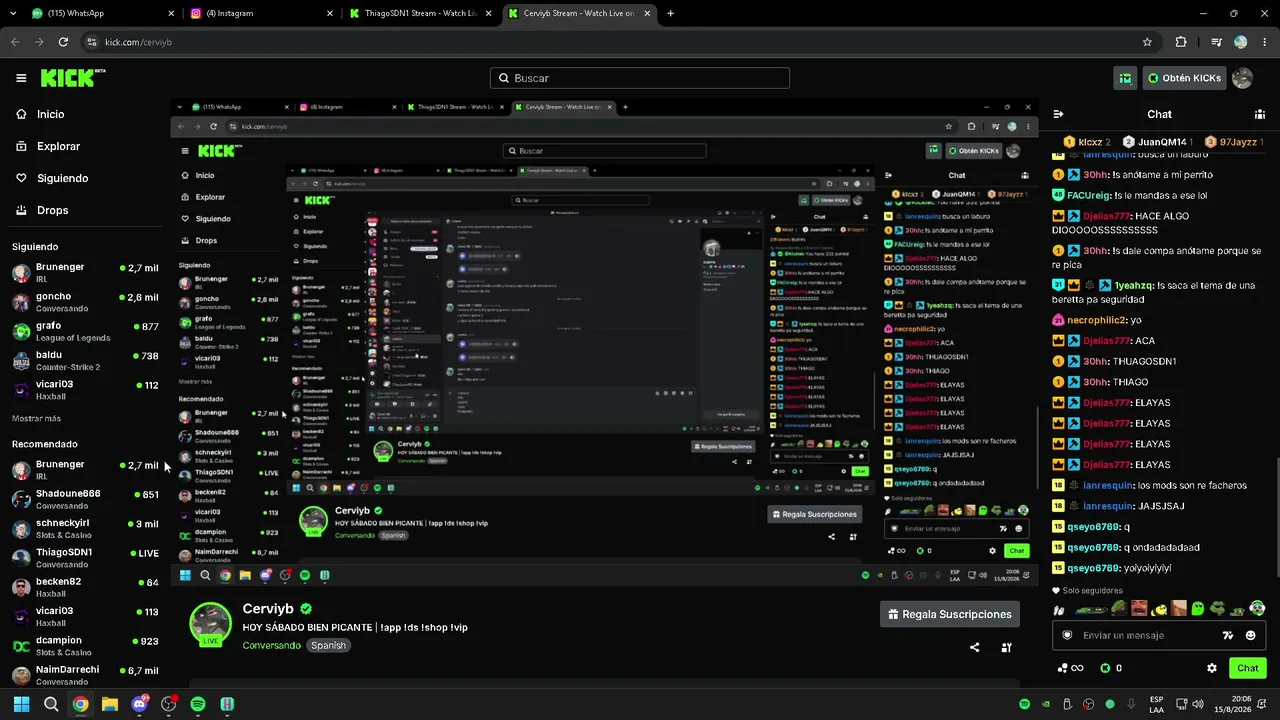1280x720 pixels.
Task: Switch to the Instagram browser tab
Action: click(x=260, y=13)
